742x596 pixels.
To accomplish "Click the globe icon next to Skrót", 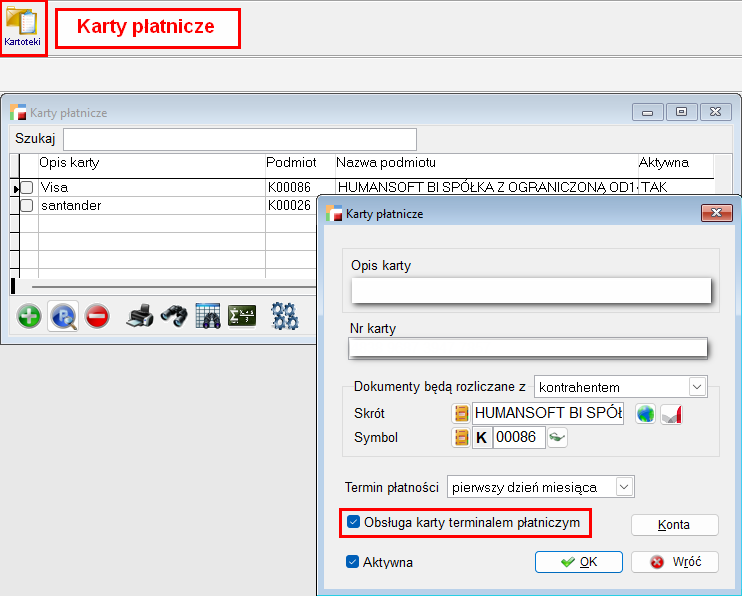I will tap(645, 414).
